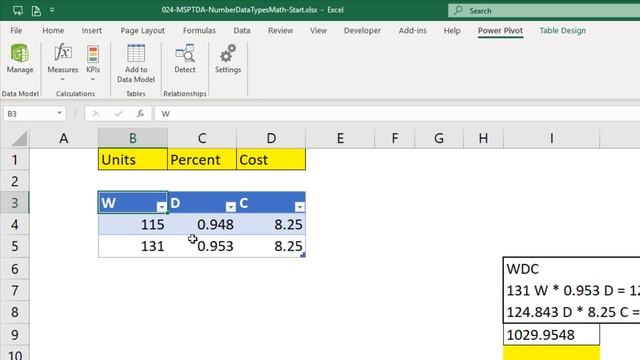
Task: Click Add to Data Model
Action: pos(136,63)
